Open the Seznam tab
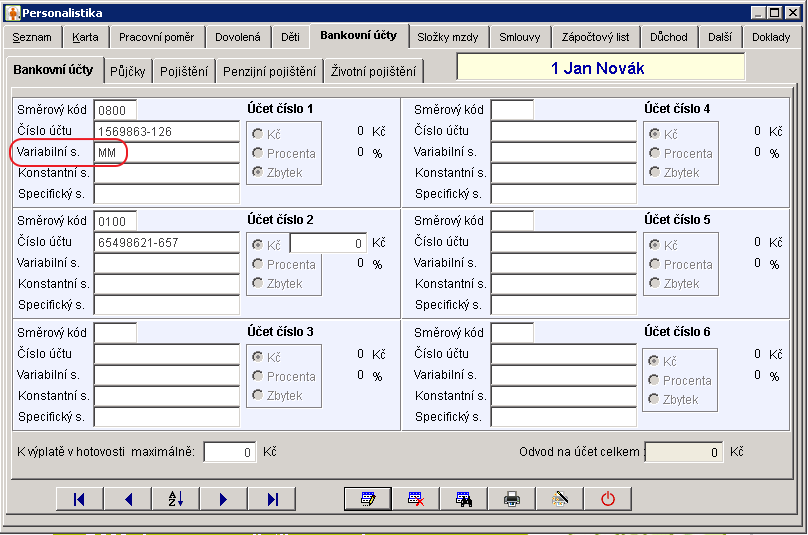Viewport: 808px width, 535px height. coord(32,37)
